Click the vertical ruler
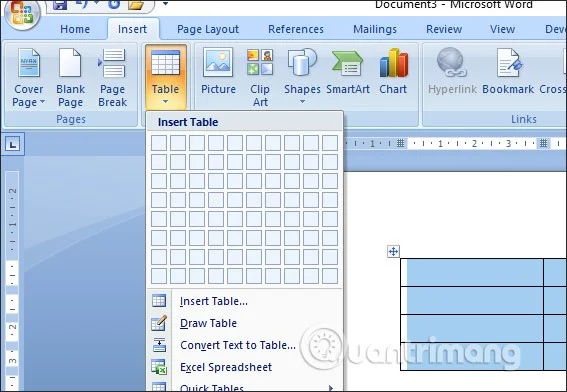This screenshot has width=567, height=392. pos(12,281)
